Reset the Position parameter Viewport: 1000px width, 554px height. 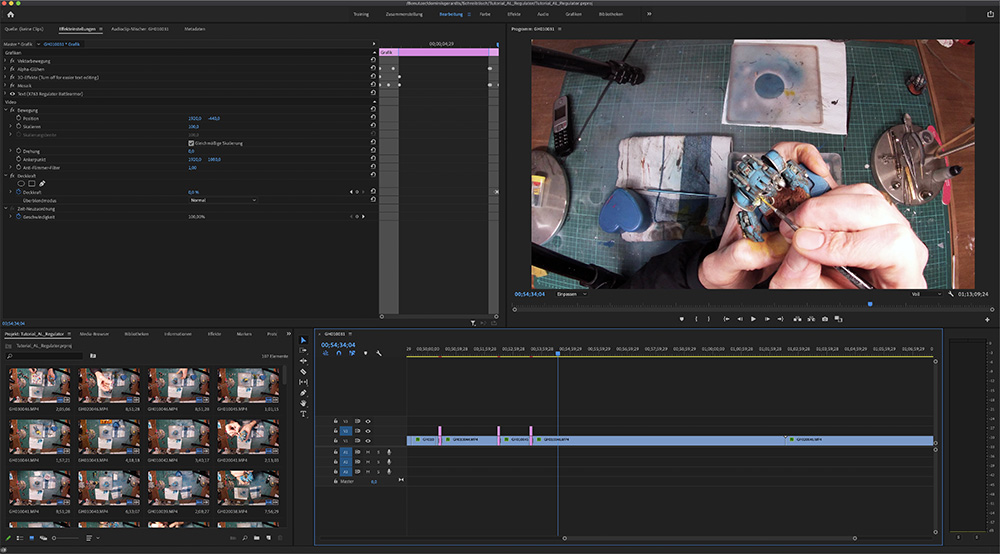click(x=373, y=118)
